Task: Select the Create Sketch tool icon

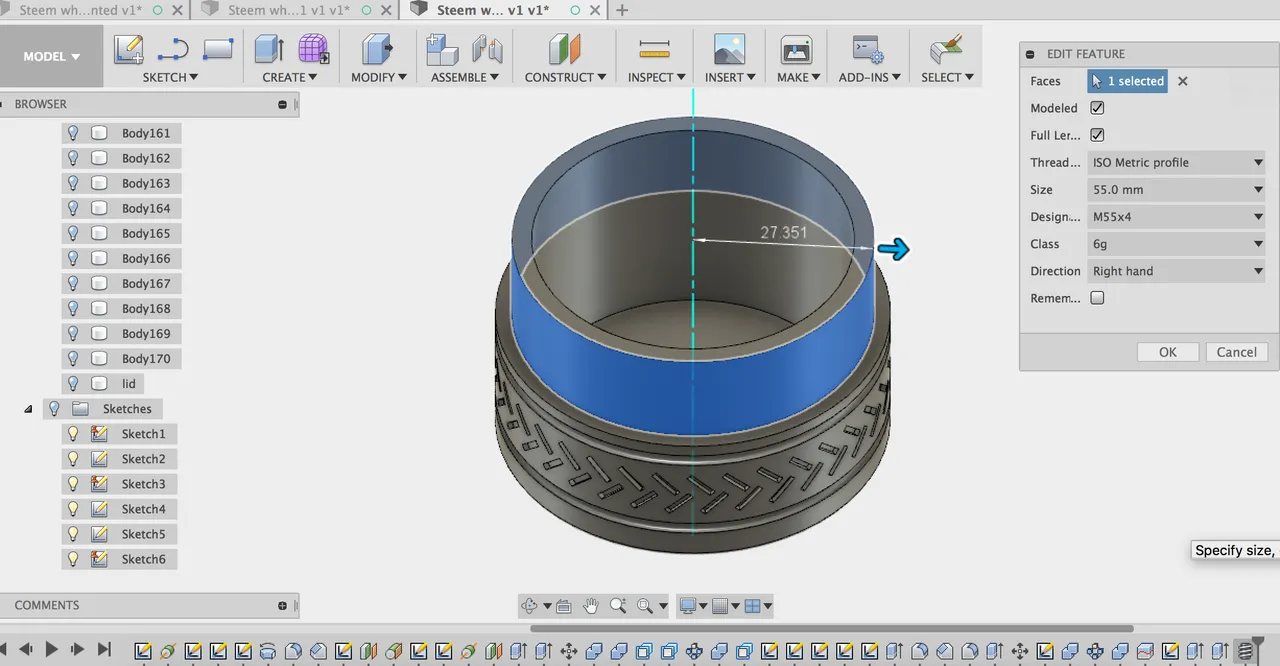Action: [128, 49]
